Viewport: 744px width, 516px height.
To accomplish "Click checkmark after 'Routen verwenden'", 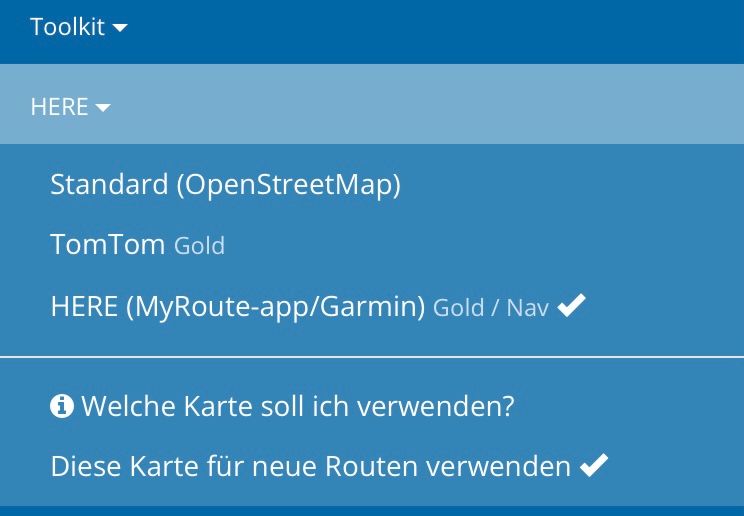I will click(x=594, y=465).
